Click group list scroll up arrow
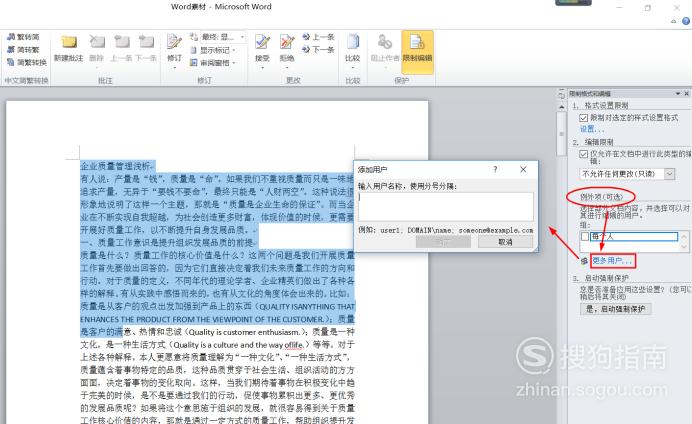The width and height of the screenshot is (692, 424). point(684,236)
